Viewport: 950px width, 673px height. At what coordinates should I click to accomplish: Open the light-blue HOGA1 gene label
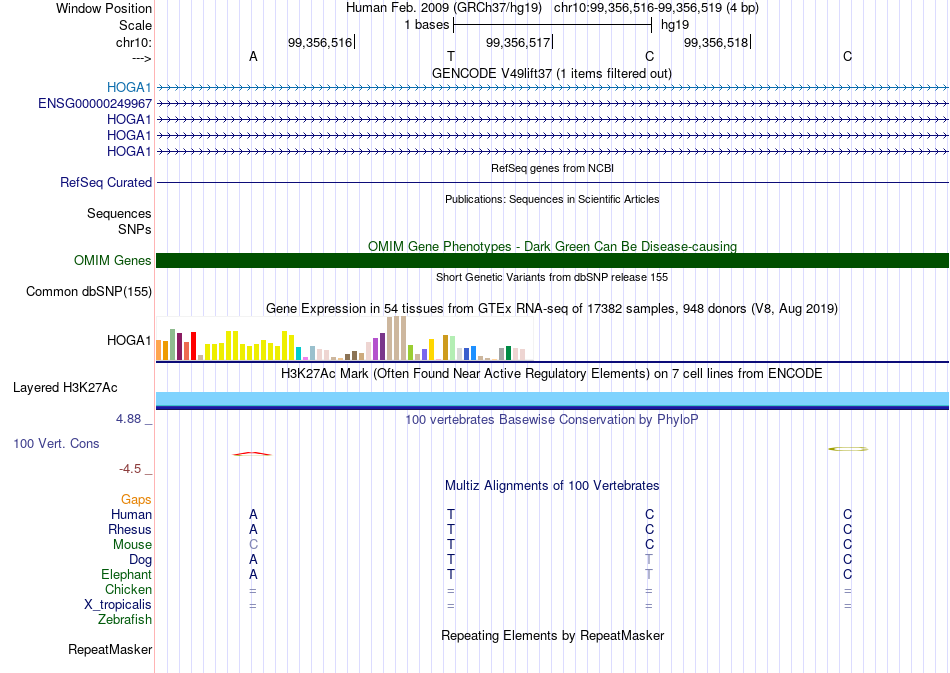click(129, 88)
